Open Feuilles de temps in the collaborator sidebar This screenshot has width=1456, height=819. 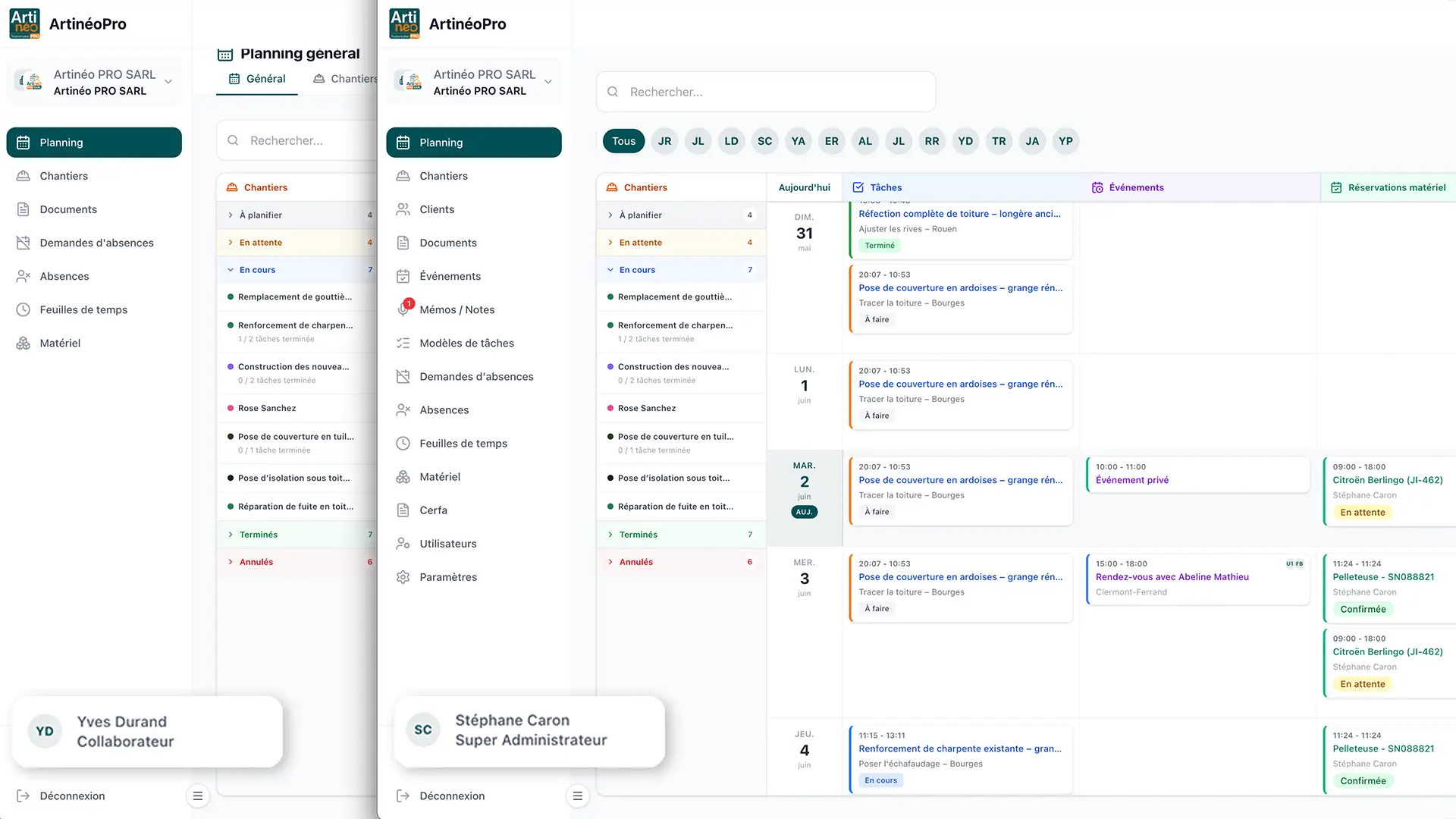coord(94,309)
